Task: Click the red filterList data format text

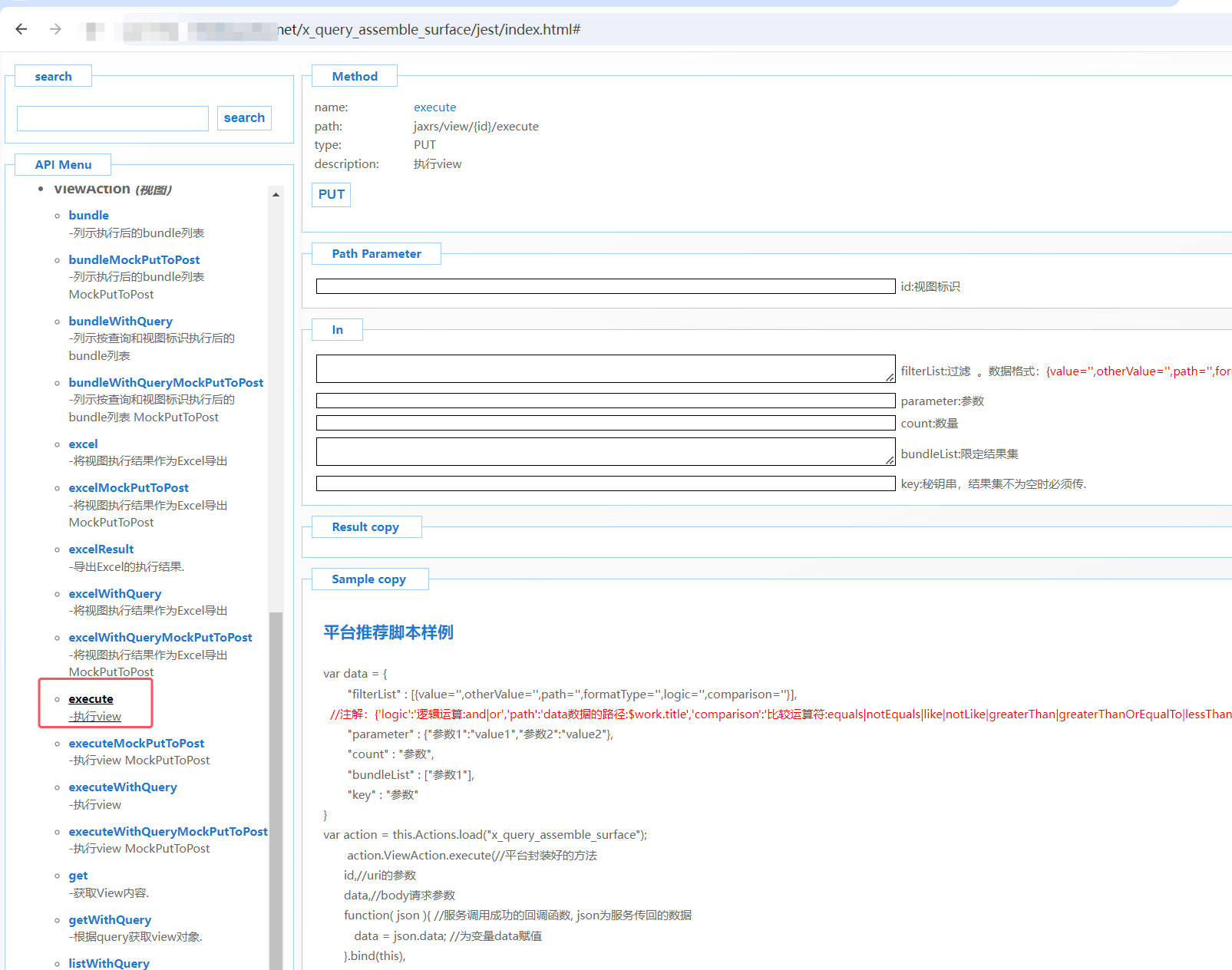Action: pyautogui.click(x=1139, y=371)
